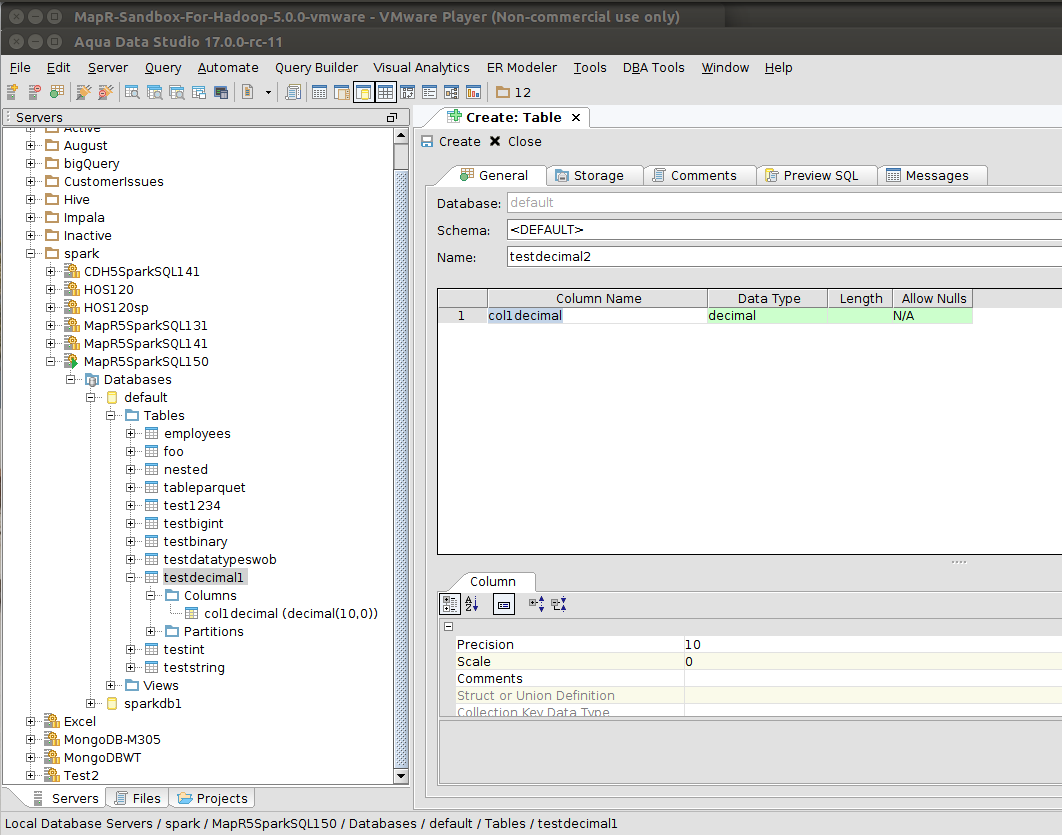This screenshot has width=1062, height=835.
Task: Click the chart icon in main toolbar
Action: (x=473, y=92)
